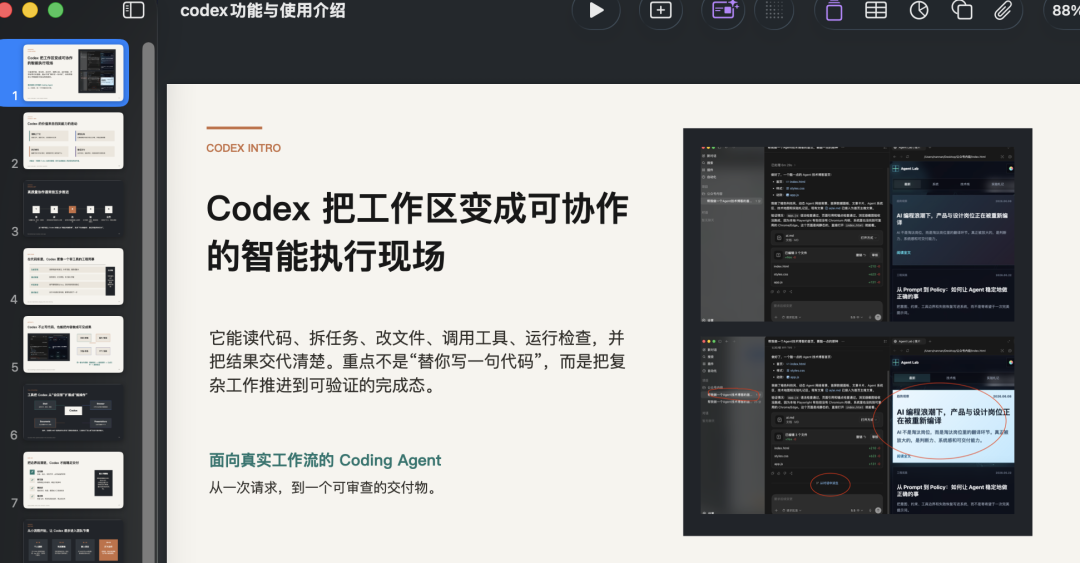Select slide 3 thumbnail in navigator
The height and width of the screenshot is (563, 1080).
[x=74, y=209]
